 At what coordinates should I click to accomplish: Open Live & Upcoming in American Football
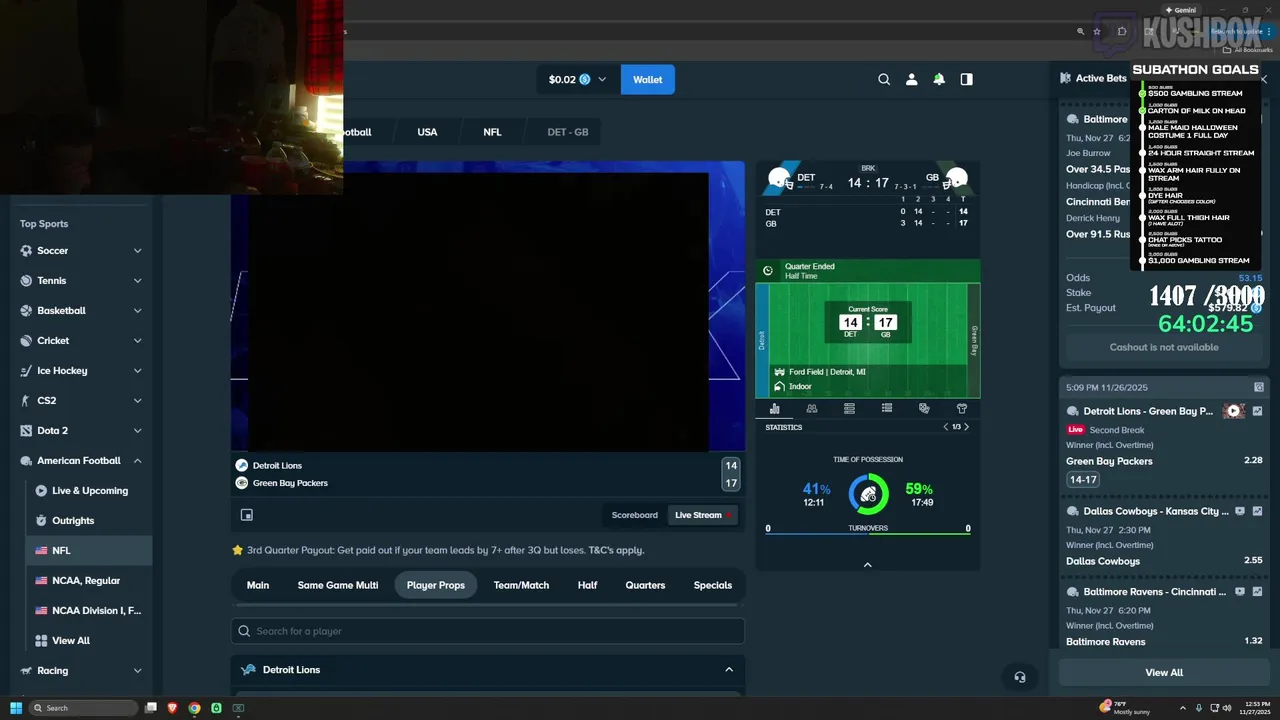click(89, 491)
